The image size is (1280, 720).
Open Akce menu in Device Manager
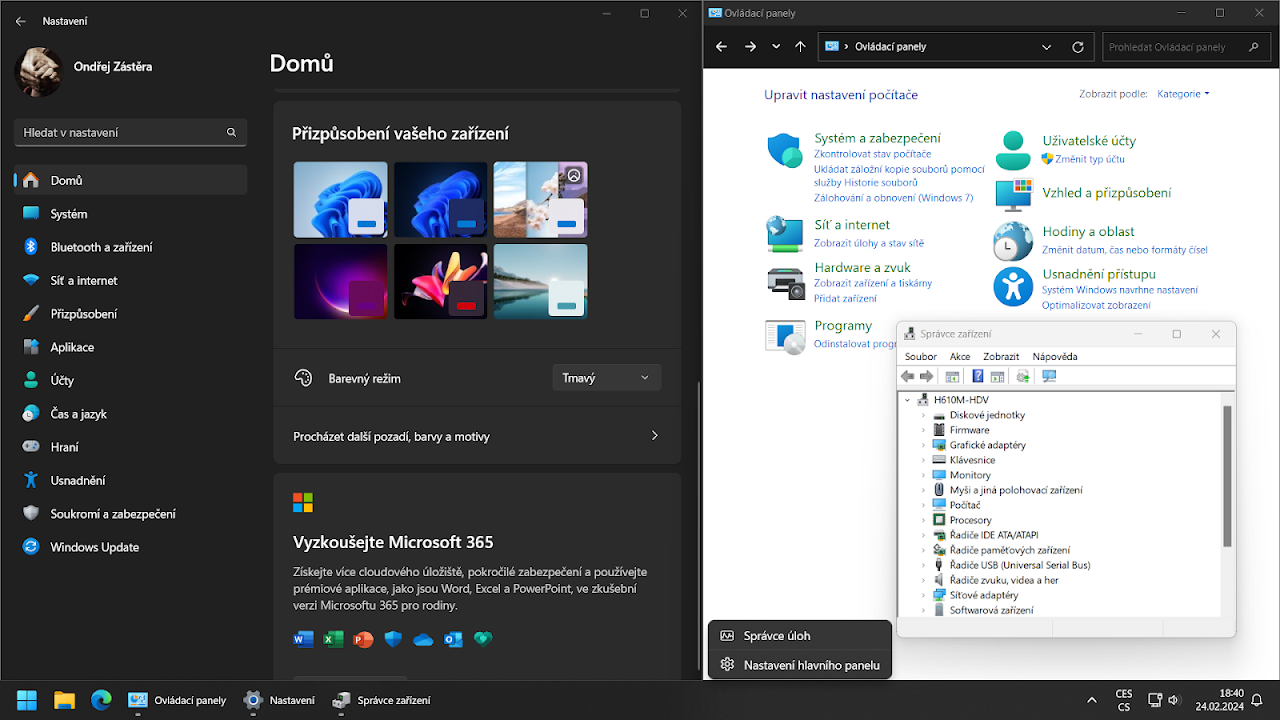click(960, 356)
